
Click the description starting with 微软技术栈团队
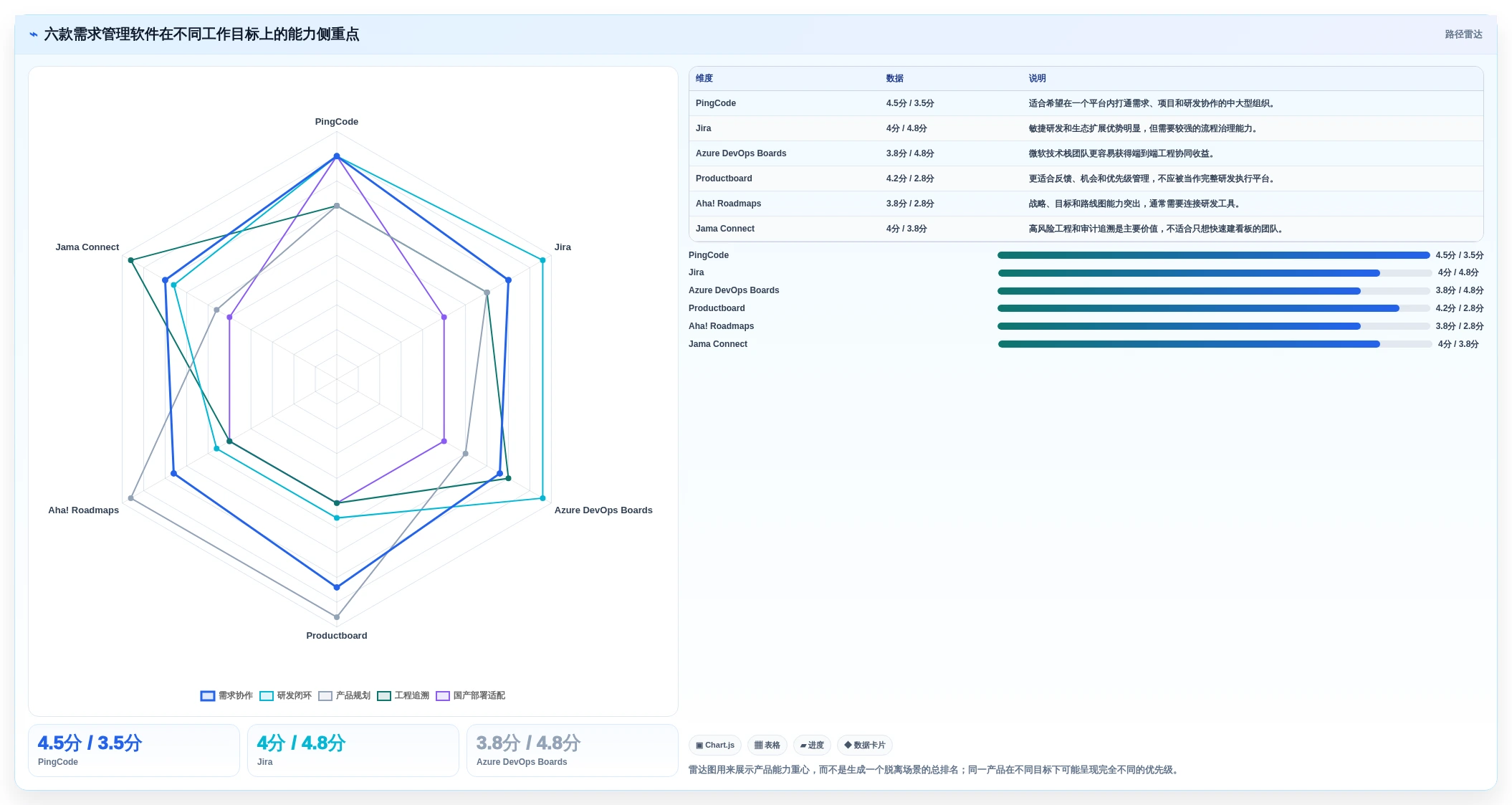point(1124,153)
